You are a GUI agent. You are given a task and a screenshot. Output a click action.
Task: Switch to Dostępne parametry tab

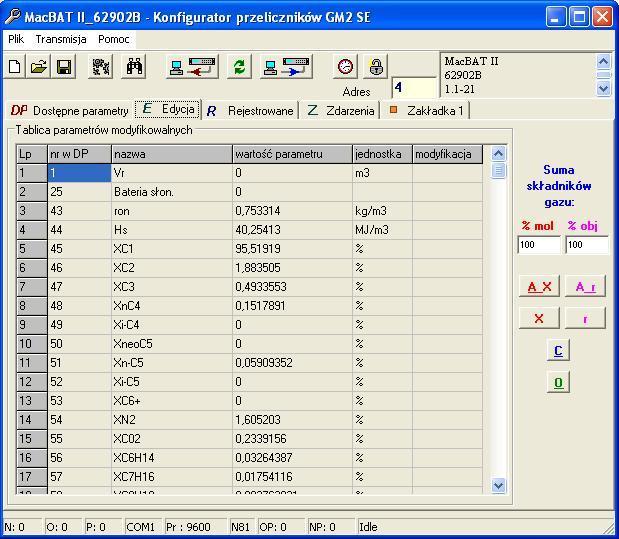pyautogui.click(x=69, y=111)
